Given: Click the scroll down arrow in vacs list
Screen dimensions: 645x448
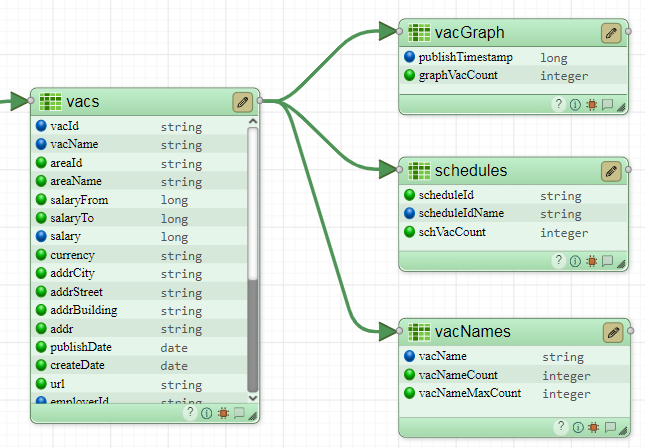Looking at the screenshot, I should pyautogui.click(x=253, y=399).
